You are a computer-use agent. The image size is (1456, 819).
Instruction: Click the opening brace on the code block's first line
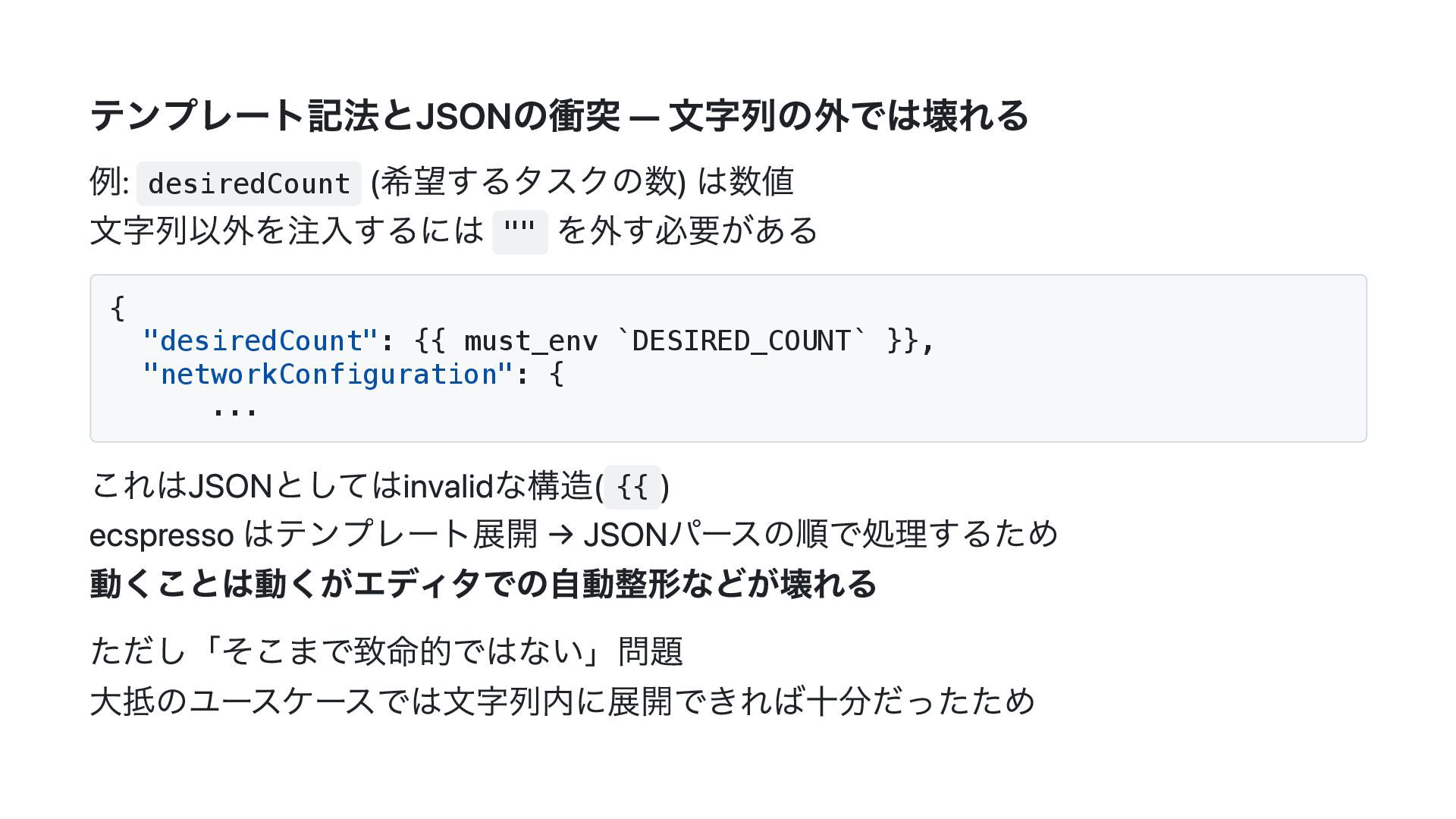click(x=118, y=308)
